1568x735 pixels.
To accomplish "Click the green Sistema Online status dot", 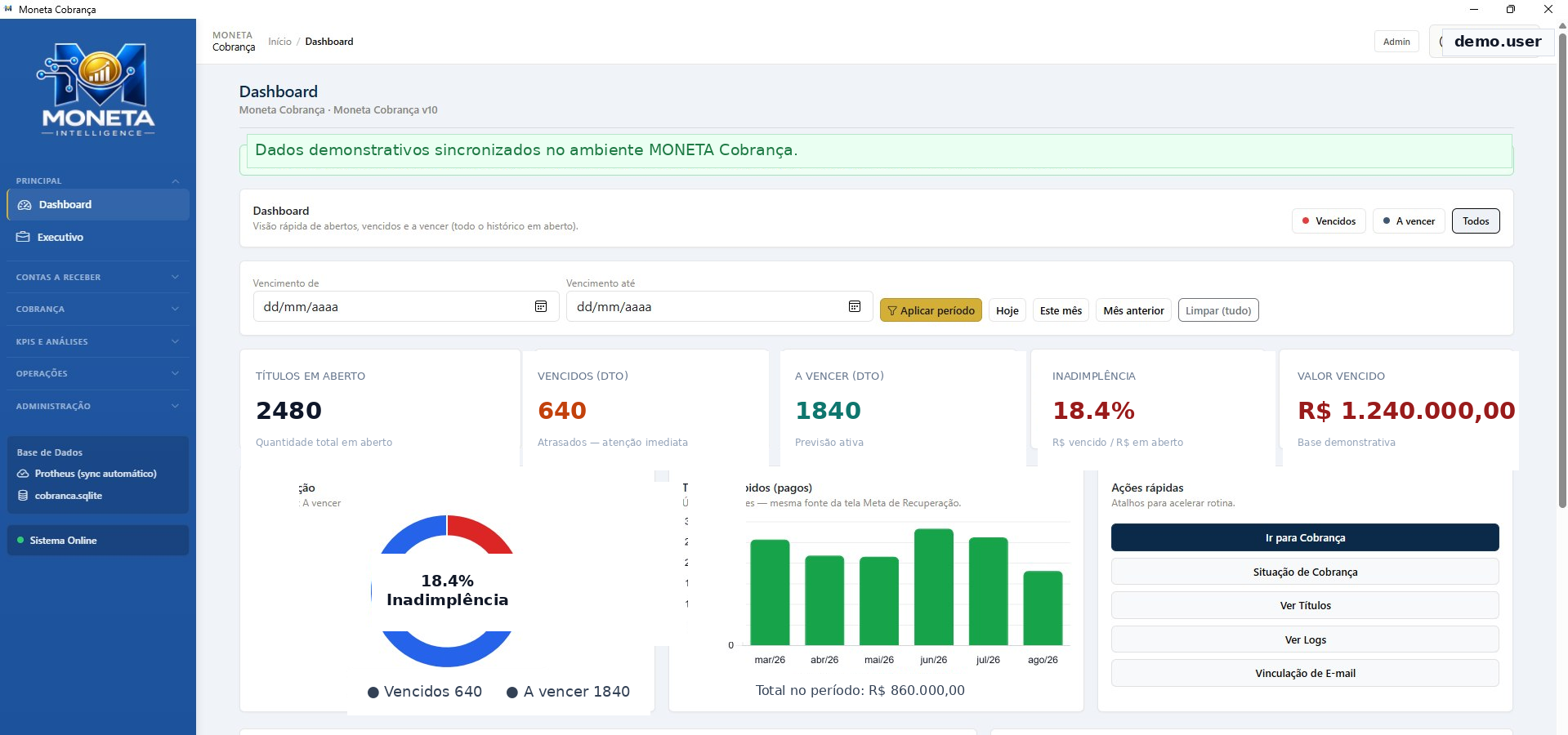I will (x=20, y=540).
